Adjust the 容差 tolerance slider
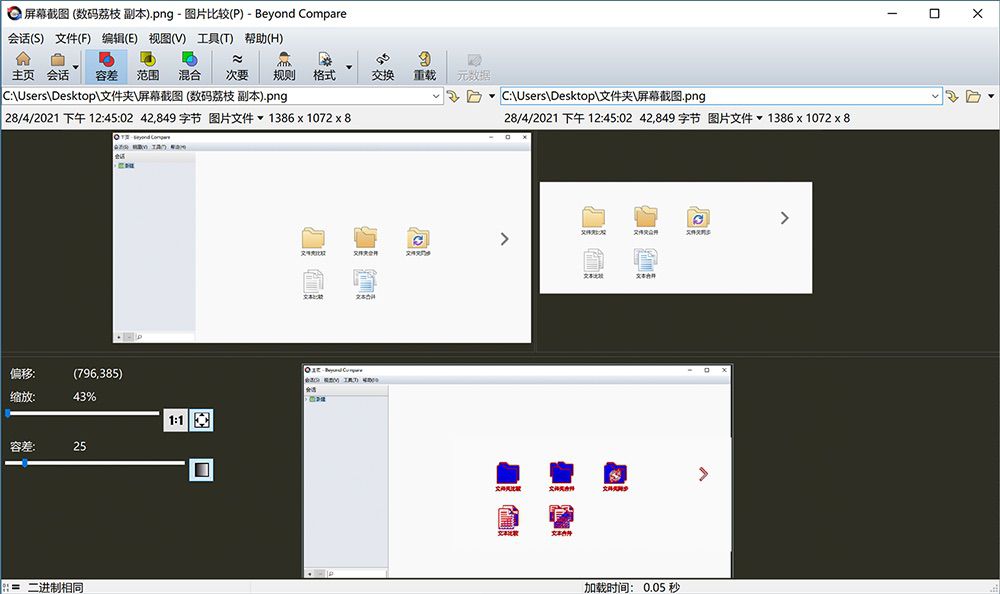 (24, 463)
